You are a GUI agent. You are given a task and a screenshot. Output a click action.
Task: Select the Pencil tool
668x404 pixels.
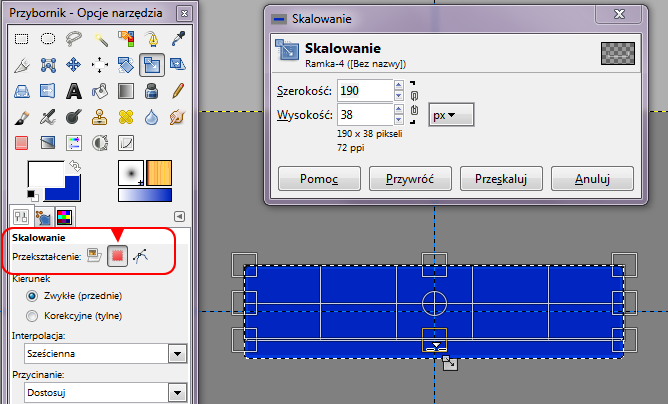pos(178,91)
